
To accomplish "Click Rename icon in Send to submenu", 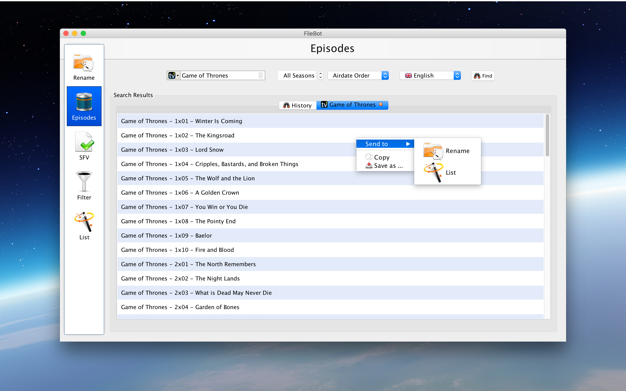I will point(433,151).
